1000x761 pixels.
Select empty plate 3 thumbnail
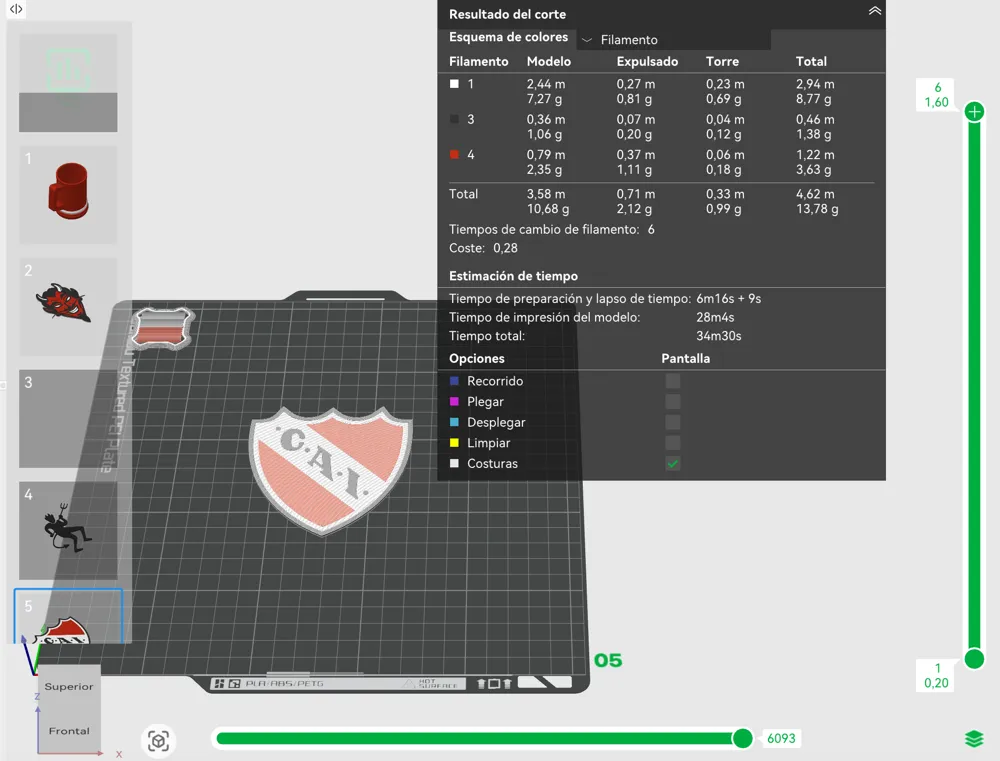pyautogui.click(x=68, y=418)
